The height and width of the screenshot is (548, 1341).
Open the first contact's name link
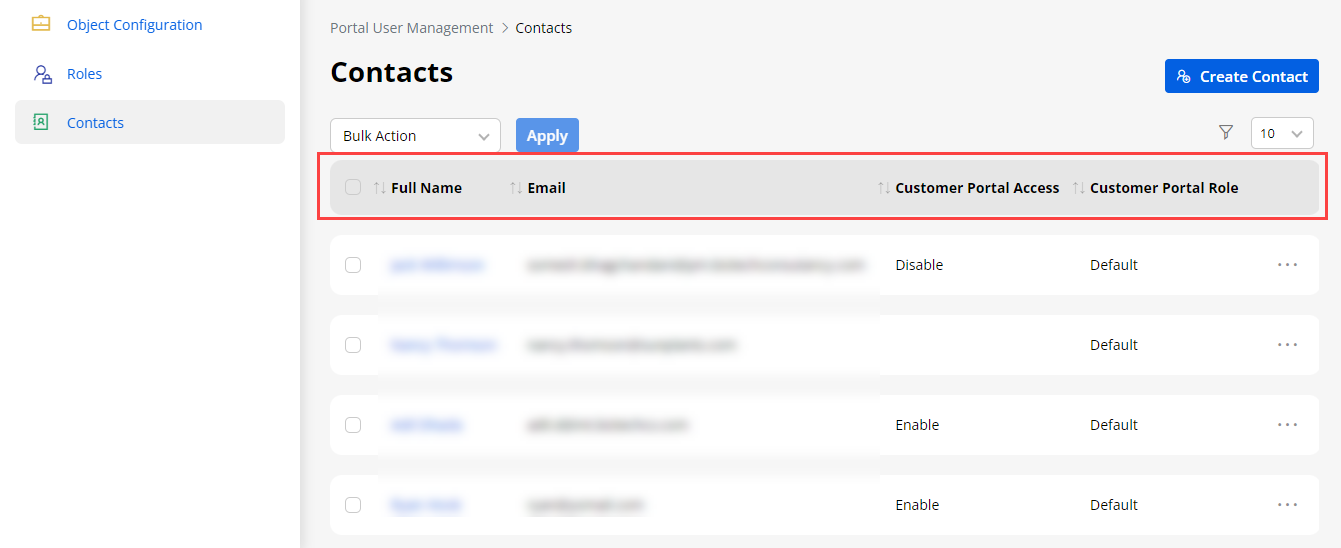click(x=437, y=265)
